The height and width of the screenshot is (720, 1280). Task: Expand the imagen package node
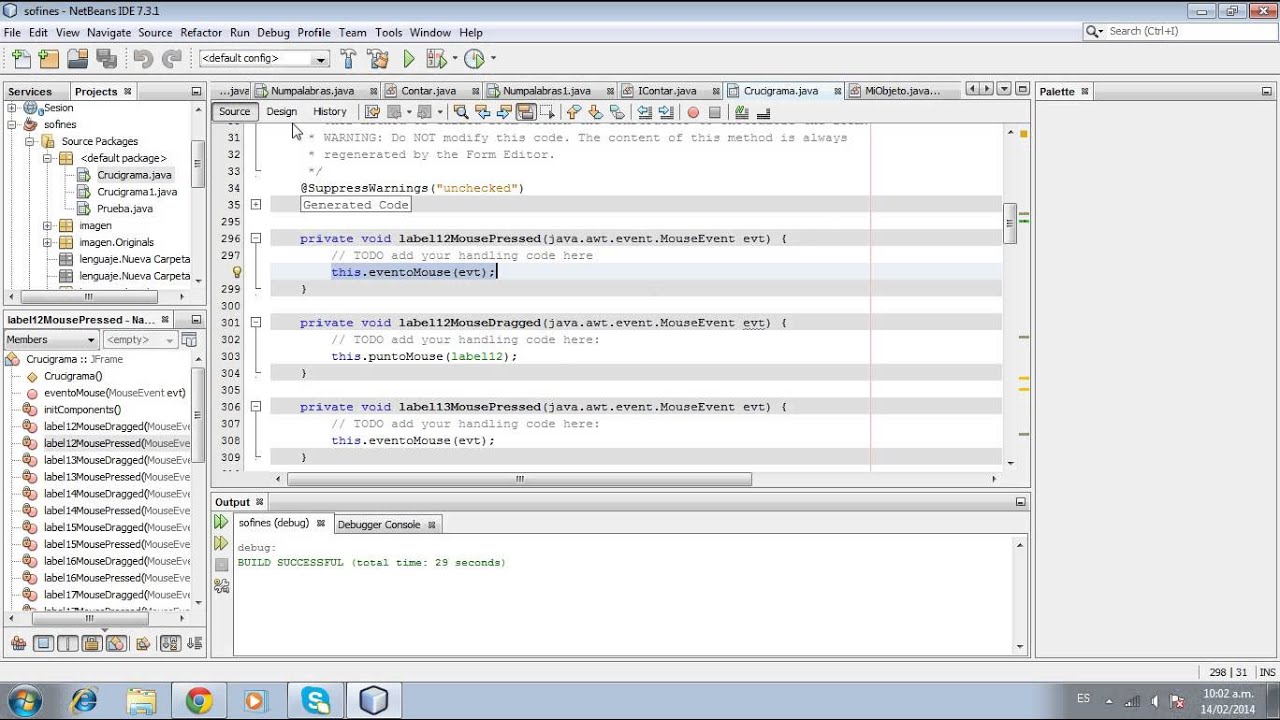click(x=47, y=226)
